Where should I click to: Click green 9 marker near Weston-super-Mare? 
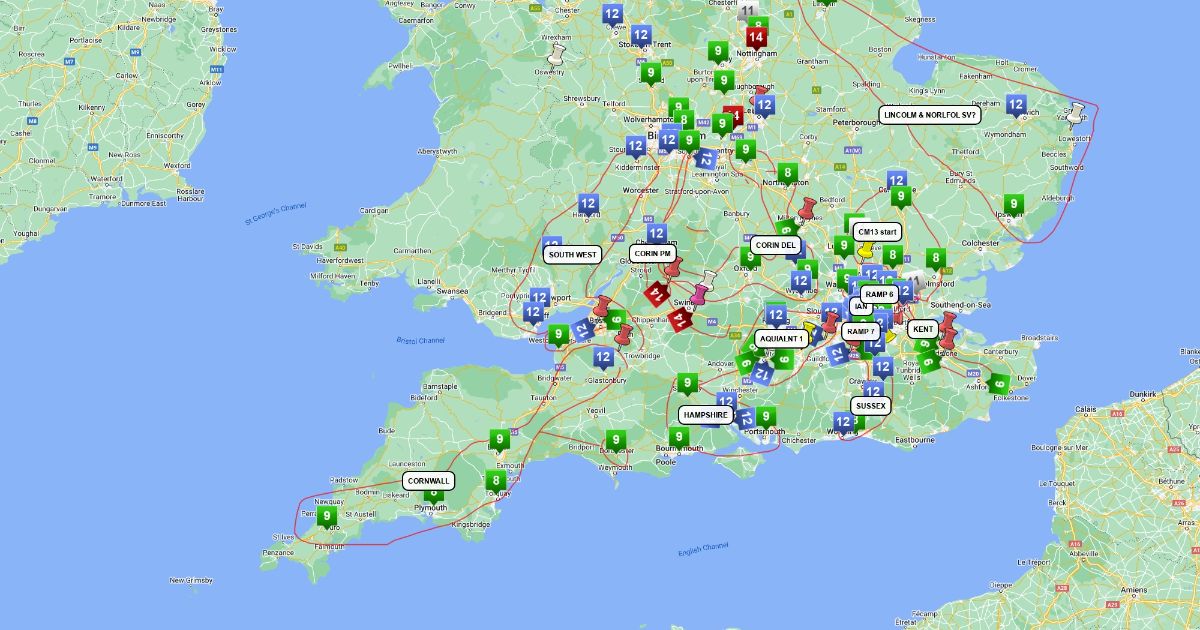558,333
